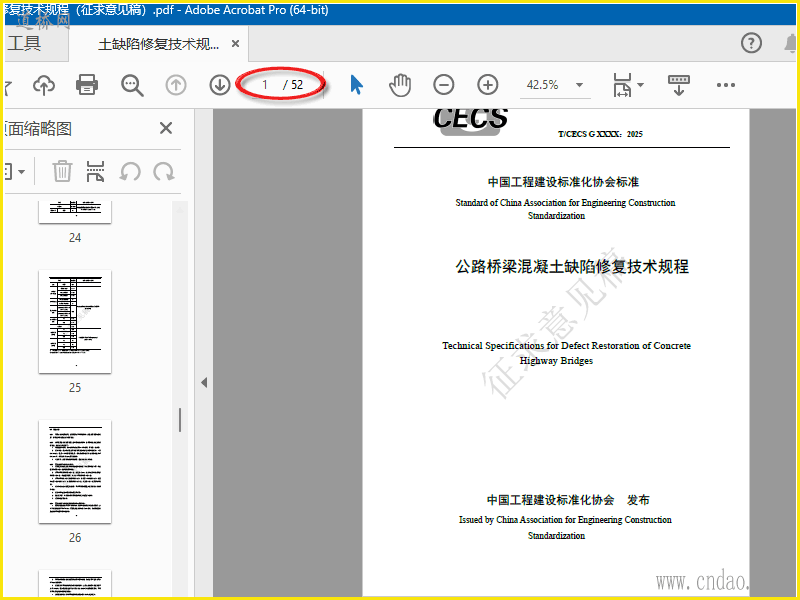Click the text 中国工程建设标准化协会 发布
Screen dimensions: 800x600
(x=568, y=500)
